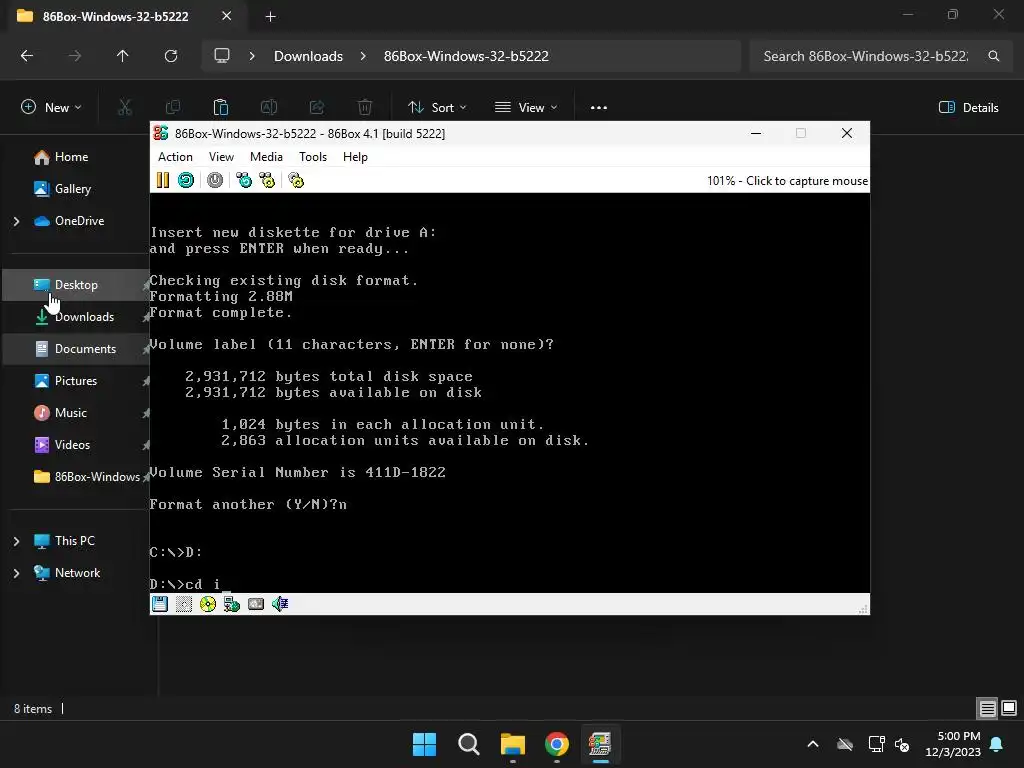Screen dimensions: 1024x768
Task: Click the empty second floppy drive icon
Action: [184, 604]
